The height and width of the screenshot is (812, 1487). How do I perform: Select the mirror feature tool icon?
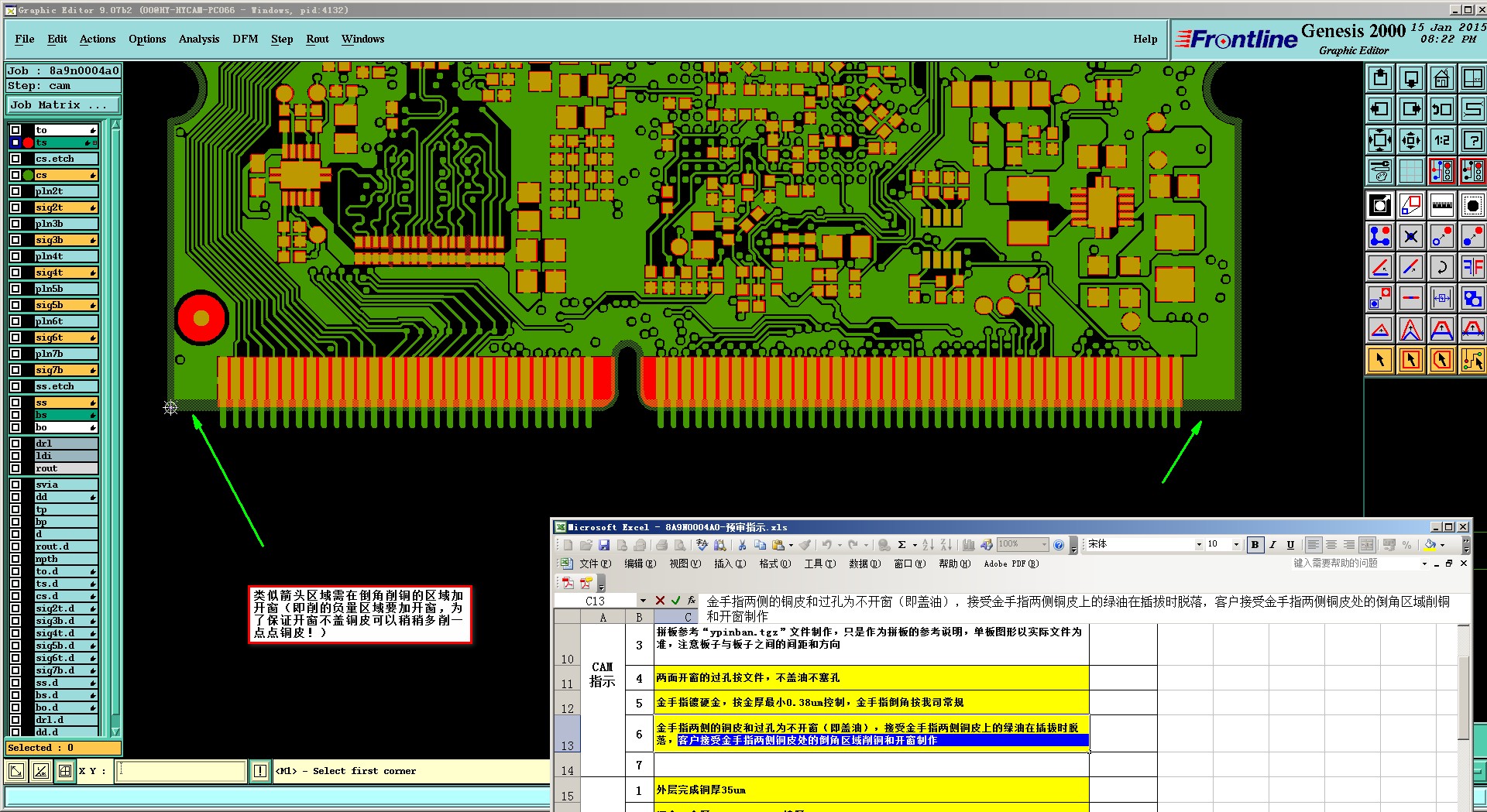(1472, 267)
